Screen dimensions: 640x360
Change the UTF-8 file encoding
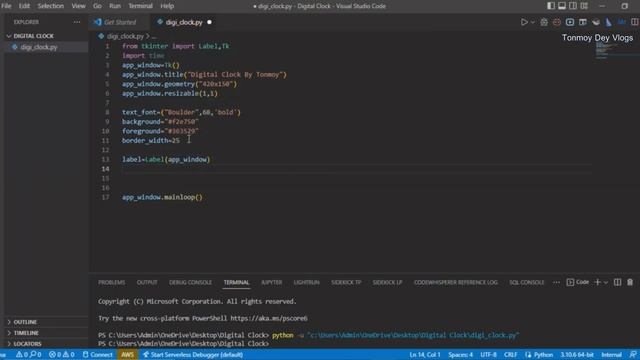tap(488, 355)
